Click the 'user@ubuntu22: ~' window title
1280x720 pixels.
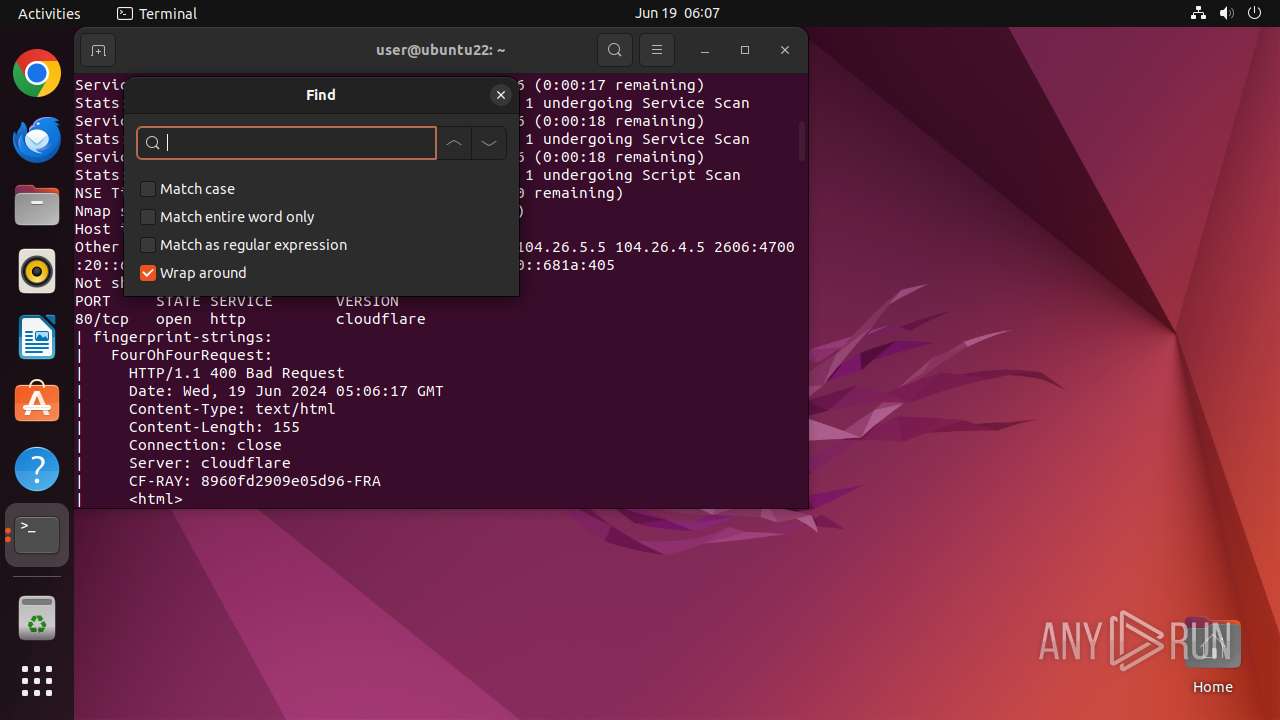point(441,50)
